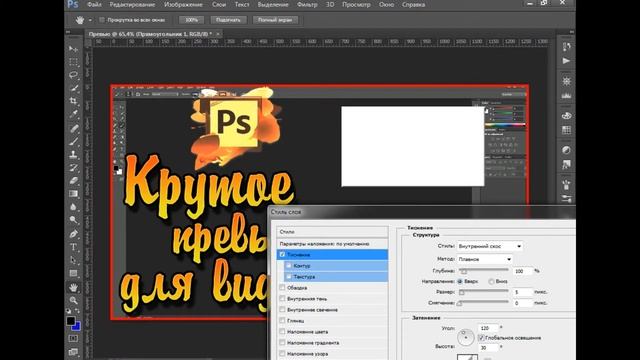Select the Rectangular Marquee tool
Screen dimensions: 640x360
tap(73, 62)
